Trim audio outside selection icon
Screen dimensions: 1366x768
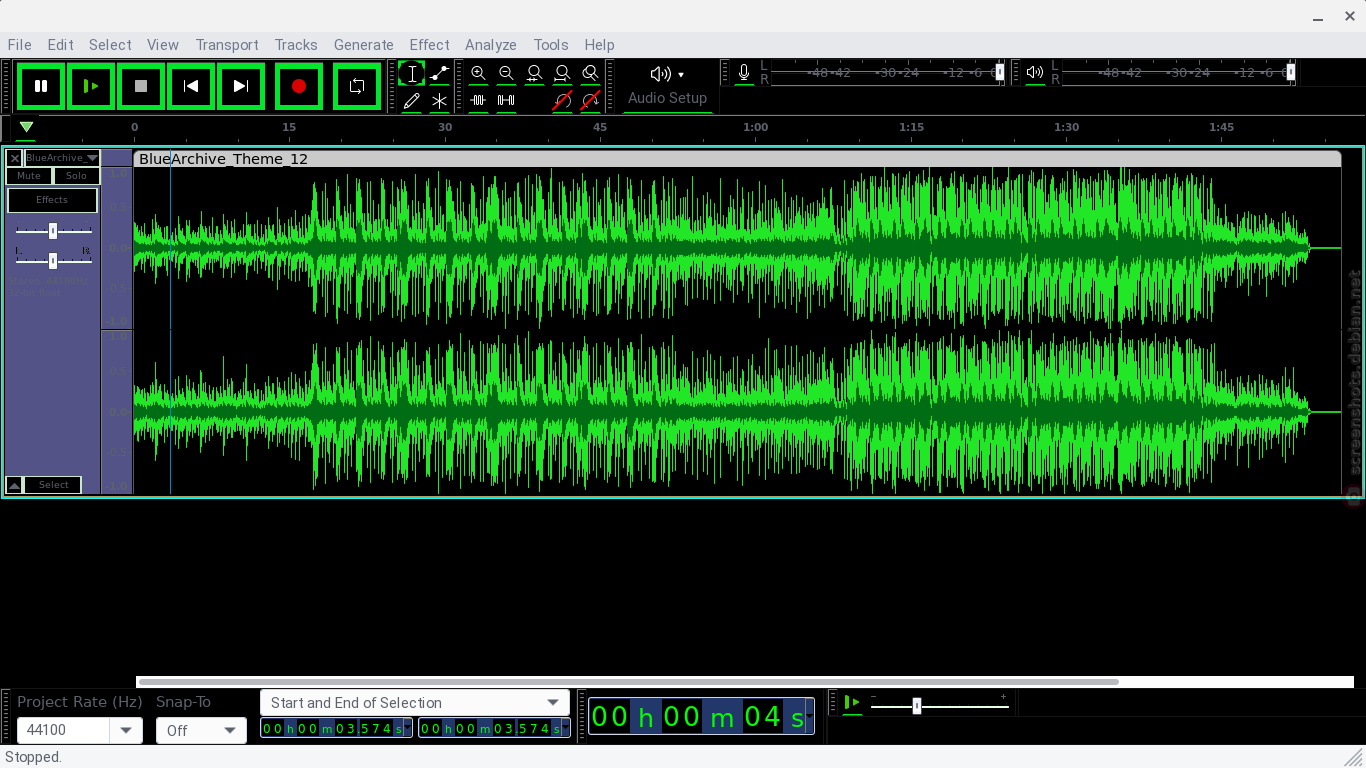[x=479, y=100]
